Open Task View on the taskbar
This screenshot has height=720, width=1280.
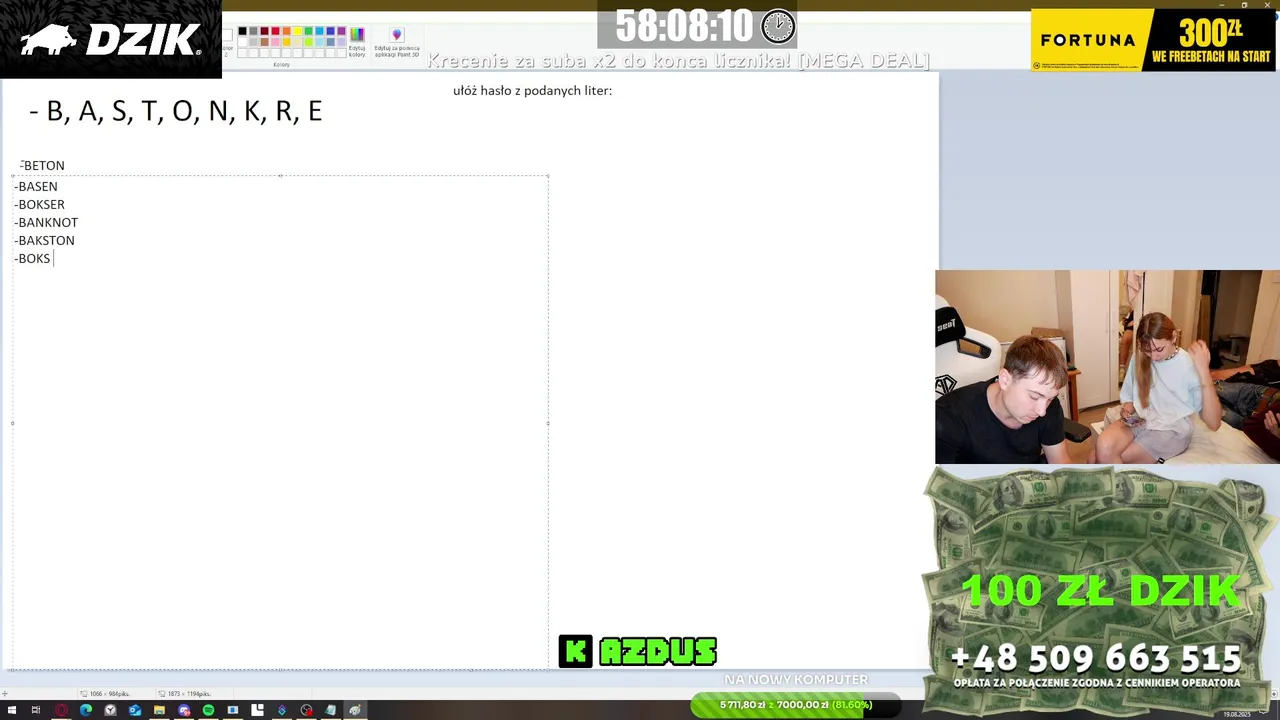[36, 710]
